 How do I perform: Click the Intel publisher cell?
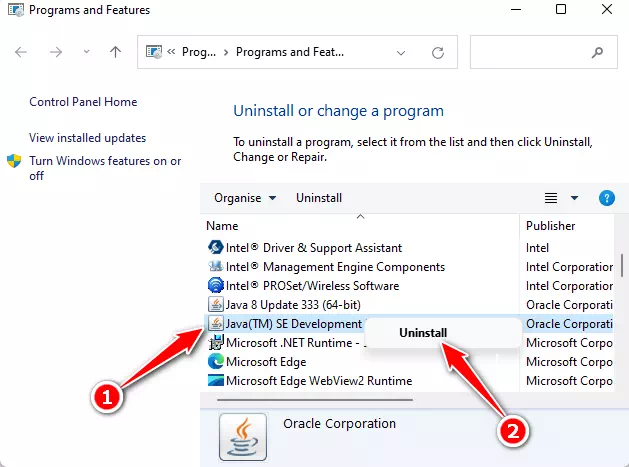coord(537,248)
